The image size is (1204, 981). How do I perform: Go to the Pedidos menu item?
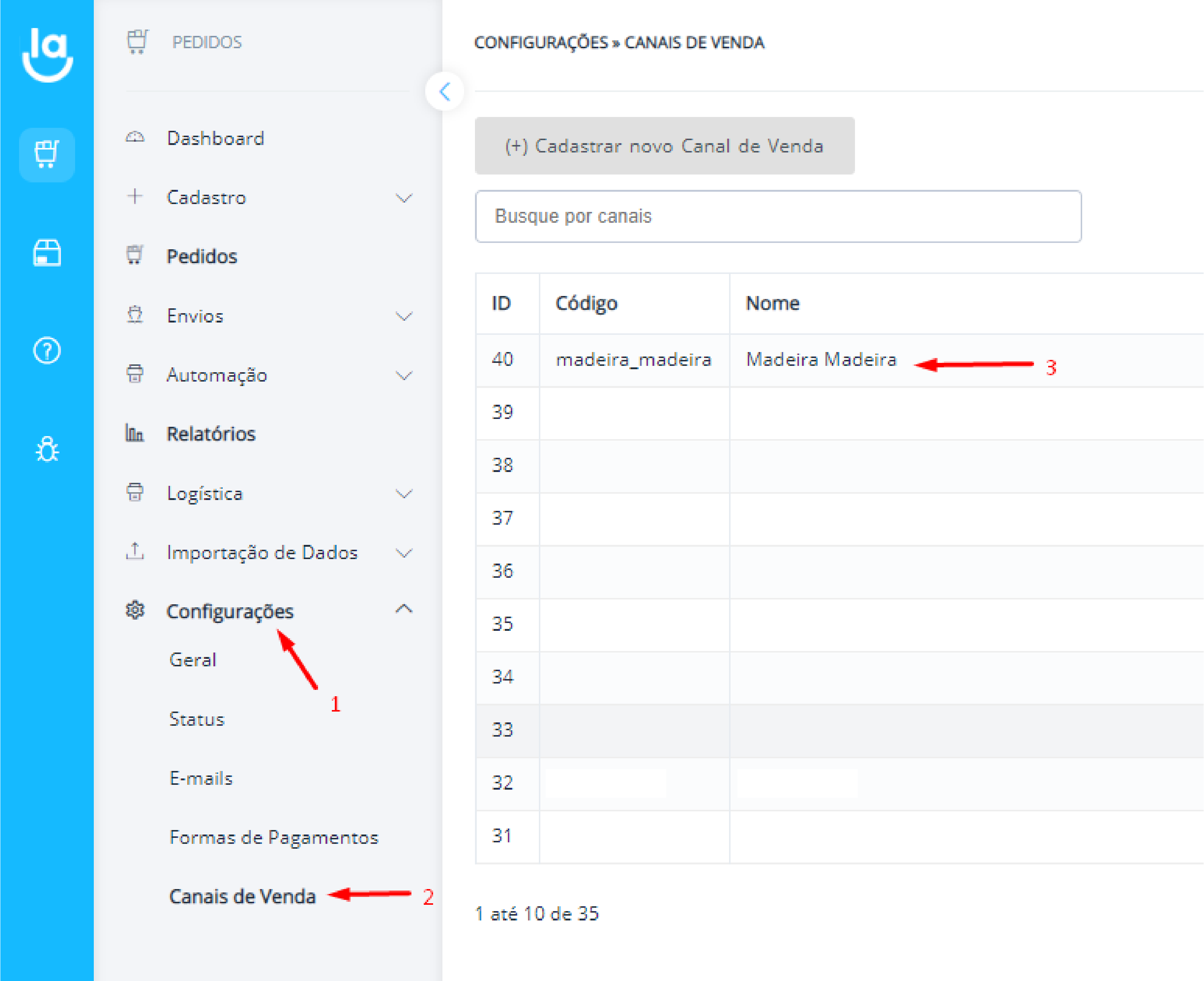[202, 256]
